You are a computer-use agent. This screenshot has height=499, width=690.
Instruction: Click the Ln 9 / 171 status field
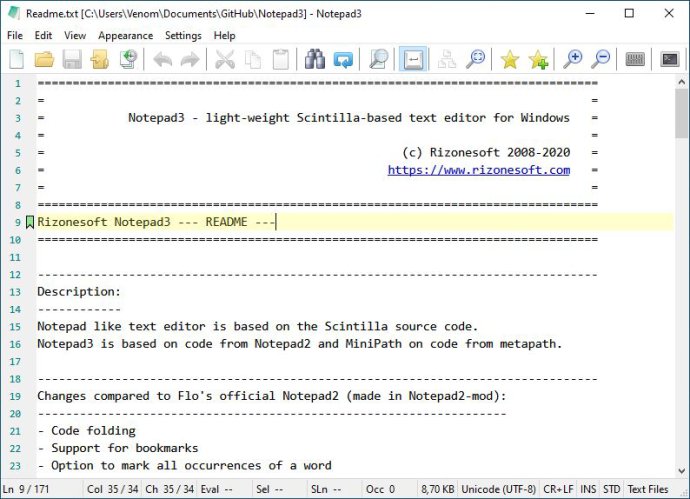tap(41, 489)
